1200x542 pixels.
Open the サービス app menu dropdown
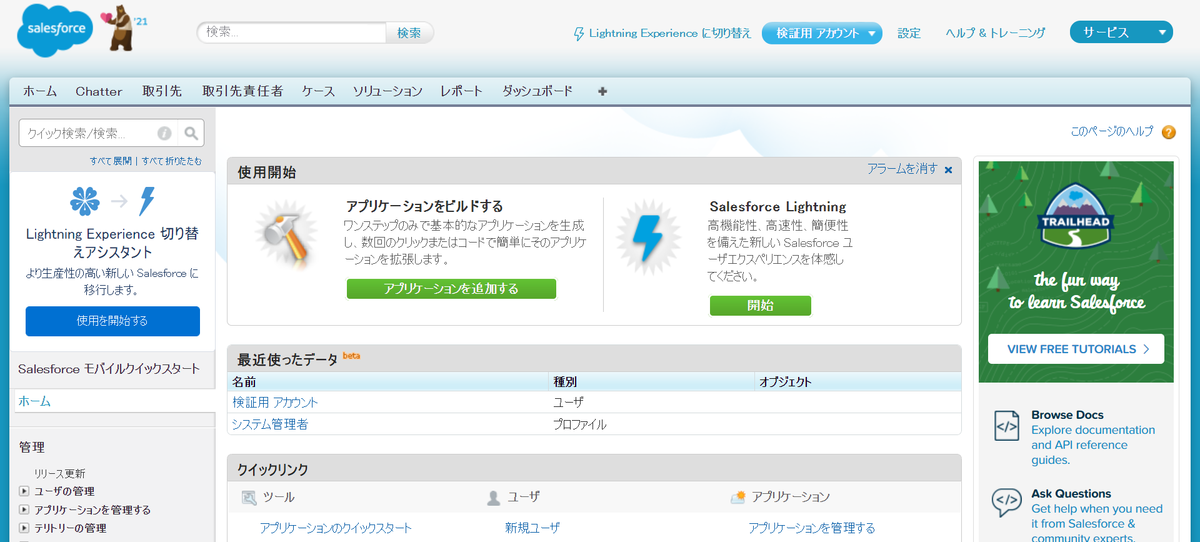[x=1121, y=33]
